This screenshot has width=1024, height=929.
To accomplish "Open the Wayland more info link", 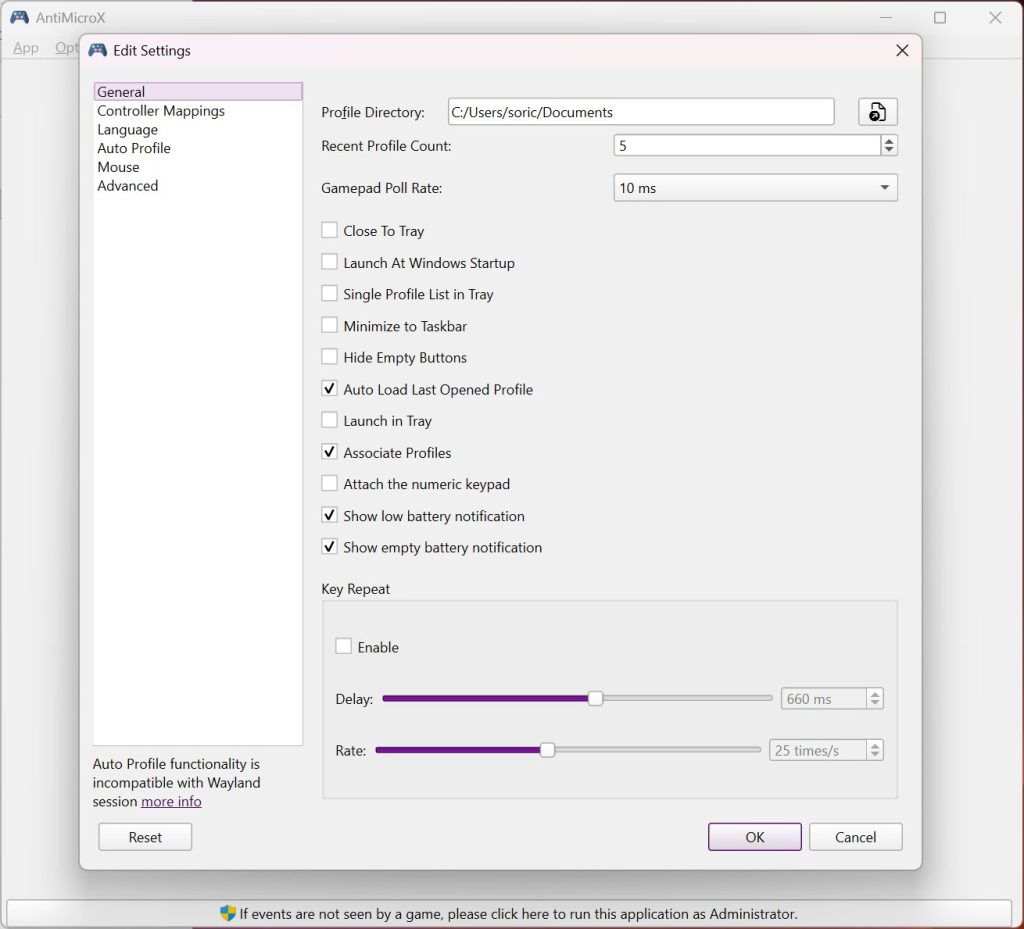I will 171,801.
